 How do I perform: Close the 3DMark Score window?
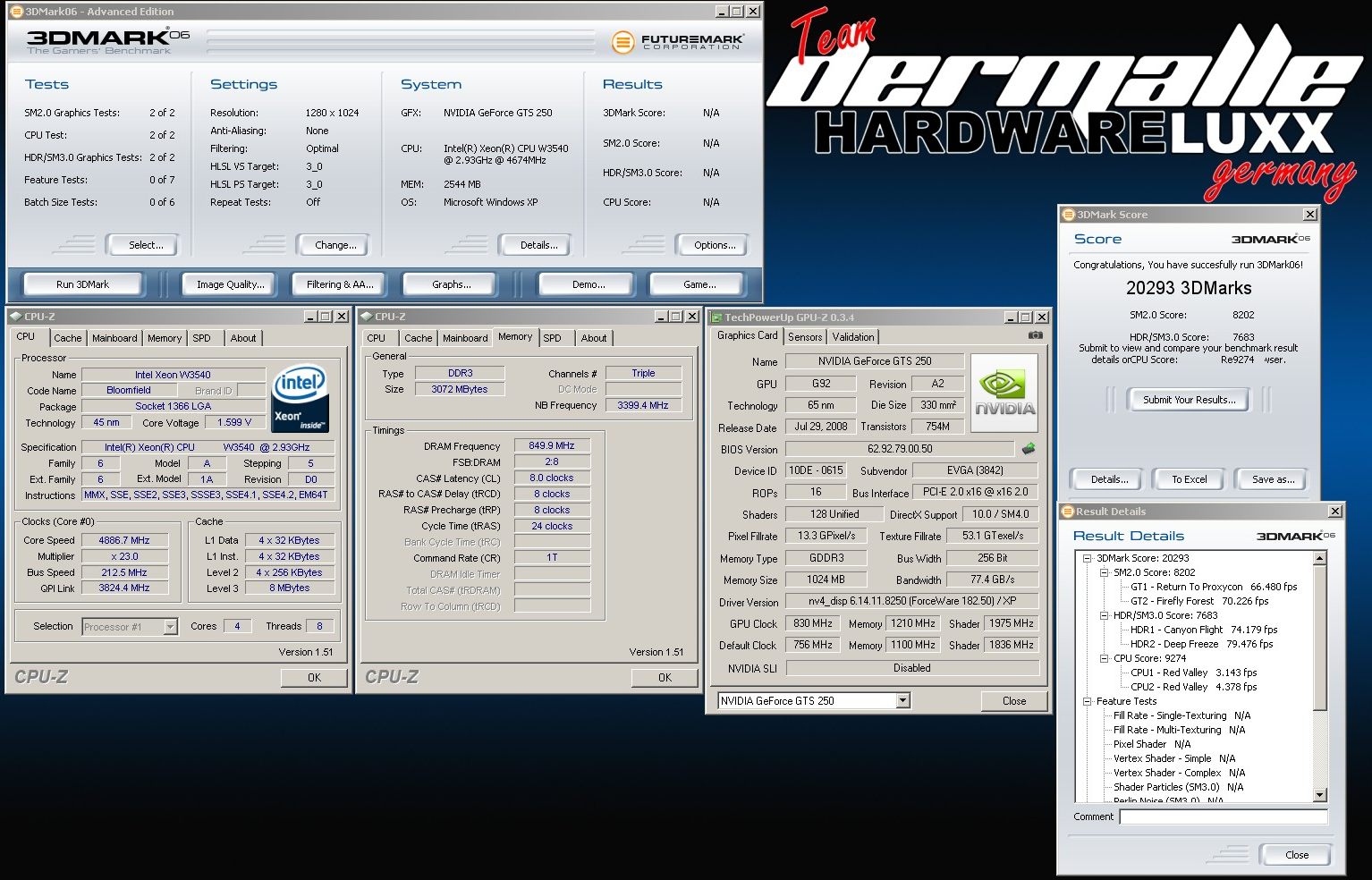[1310, 215]
